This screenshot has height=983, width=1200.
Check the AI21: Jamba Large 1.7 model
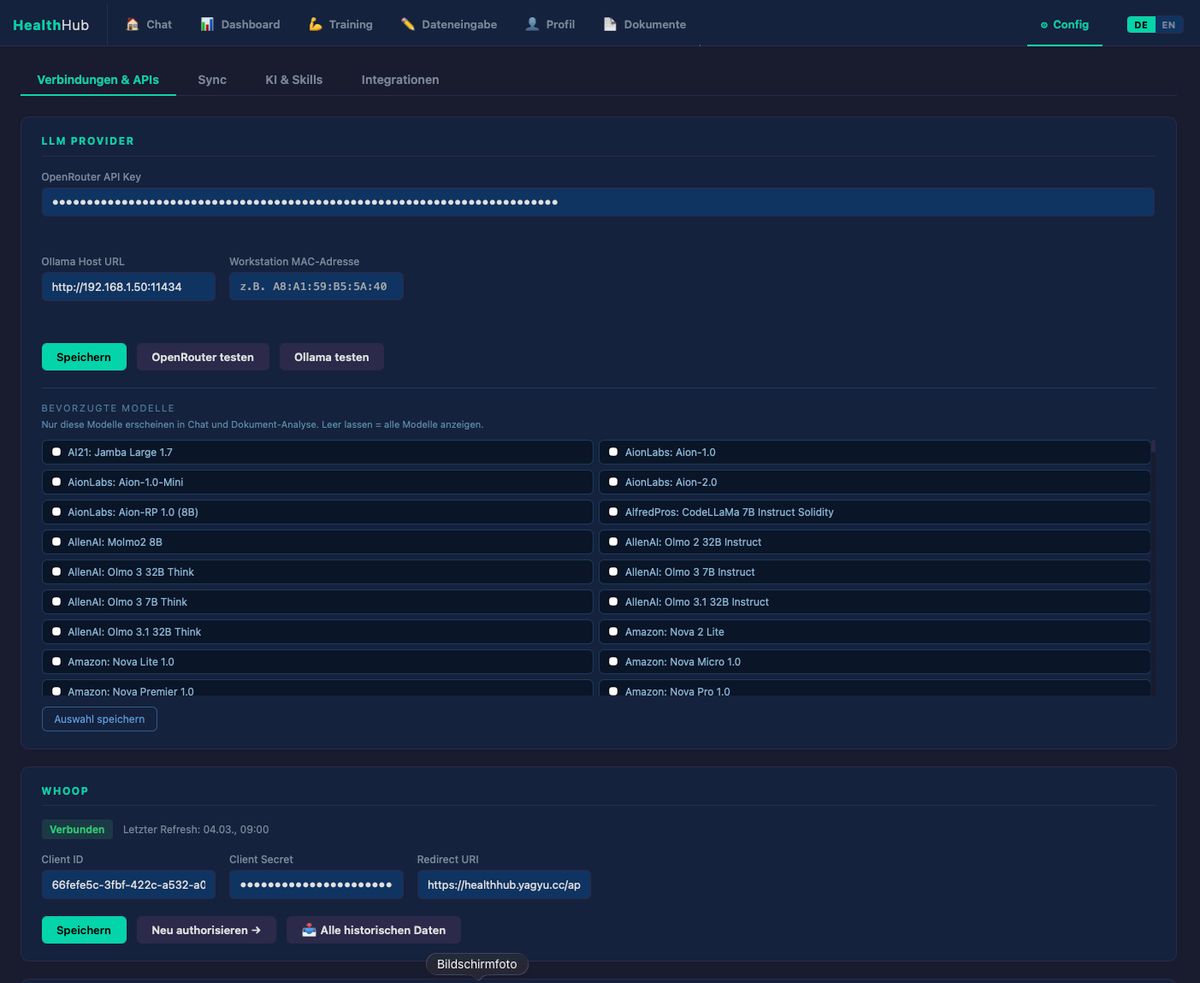[x=56, y=452]
